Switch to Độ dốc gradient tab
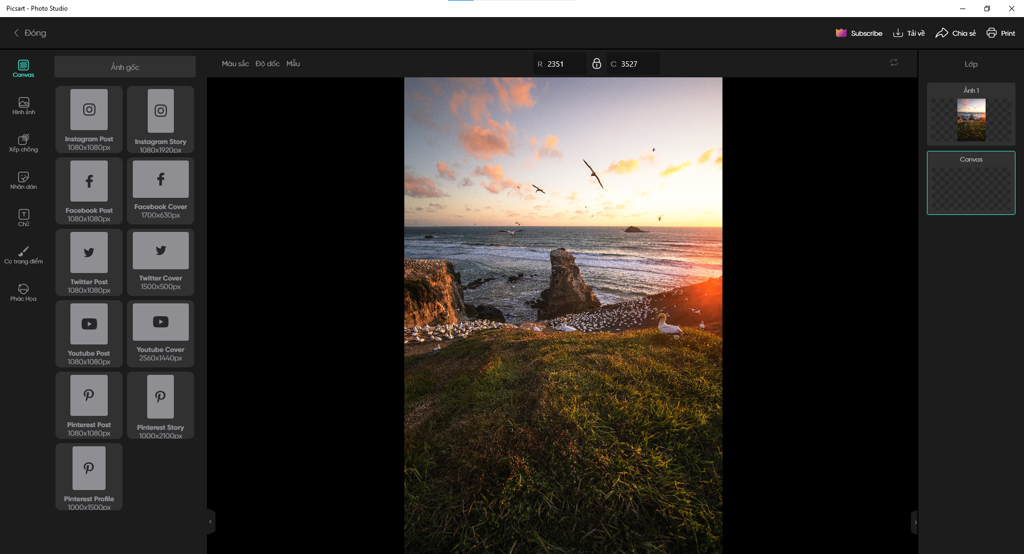This screenshot has height=554, width=1024. (267, 63)
